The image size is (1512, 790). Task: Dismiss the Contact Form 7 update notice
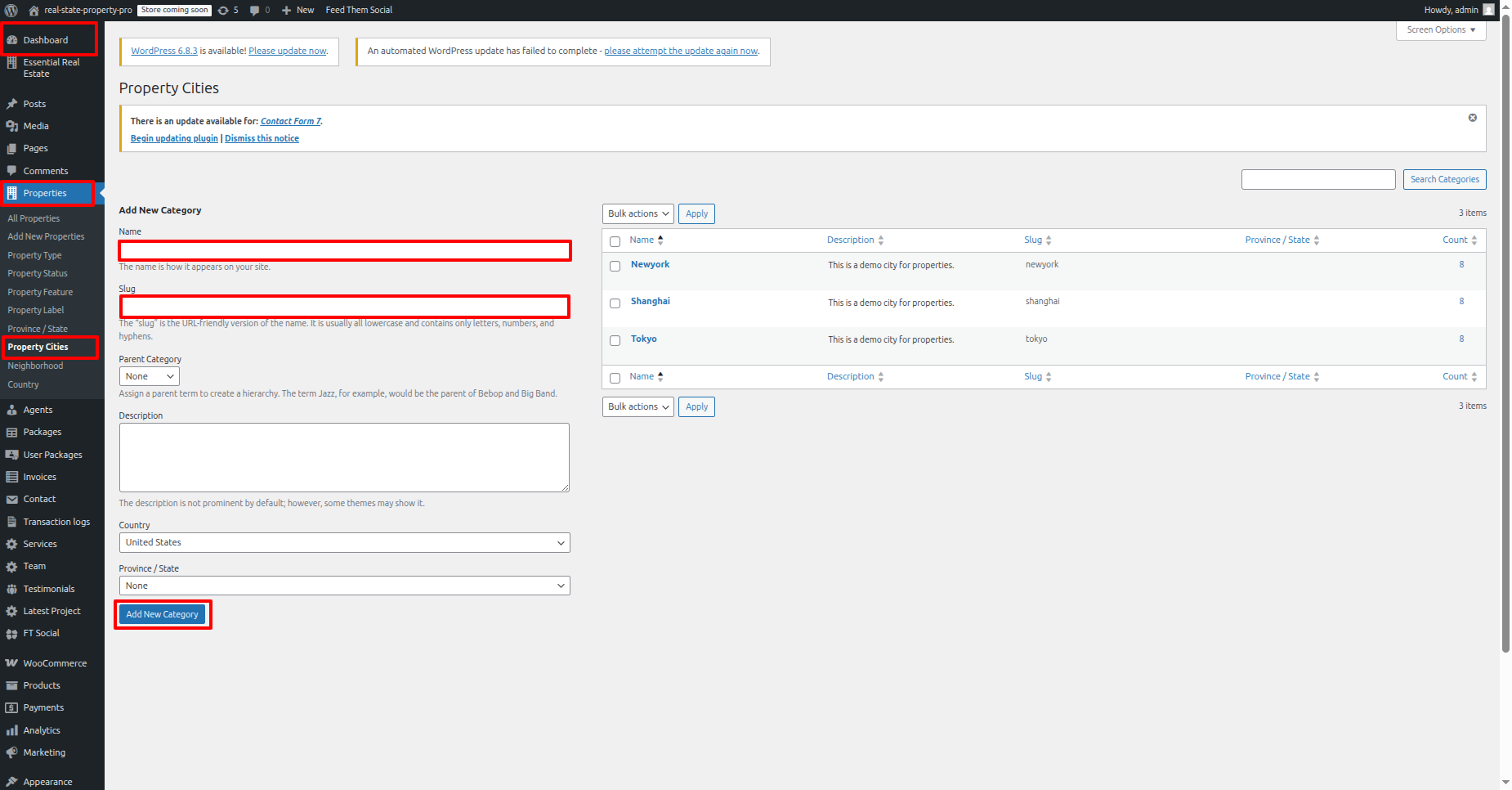[x=1472, y=118]
